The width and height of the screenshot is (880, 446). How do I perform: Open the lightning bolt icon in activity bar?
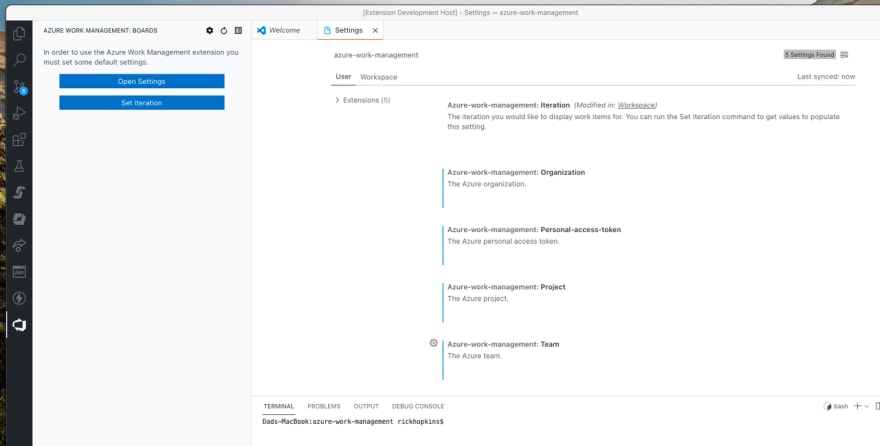pos(19,298)
